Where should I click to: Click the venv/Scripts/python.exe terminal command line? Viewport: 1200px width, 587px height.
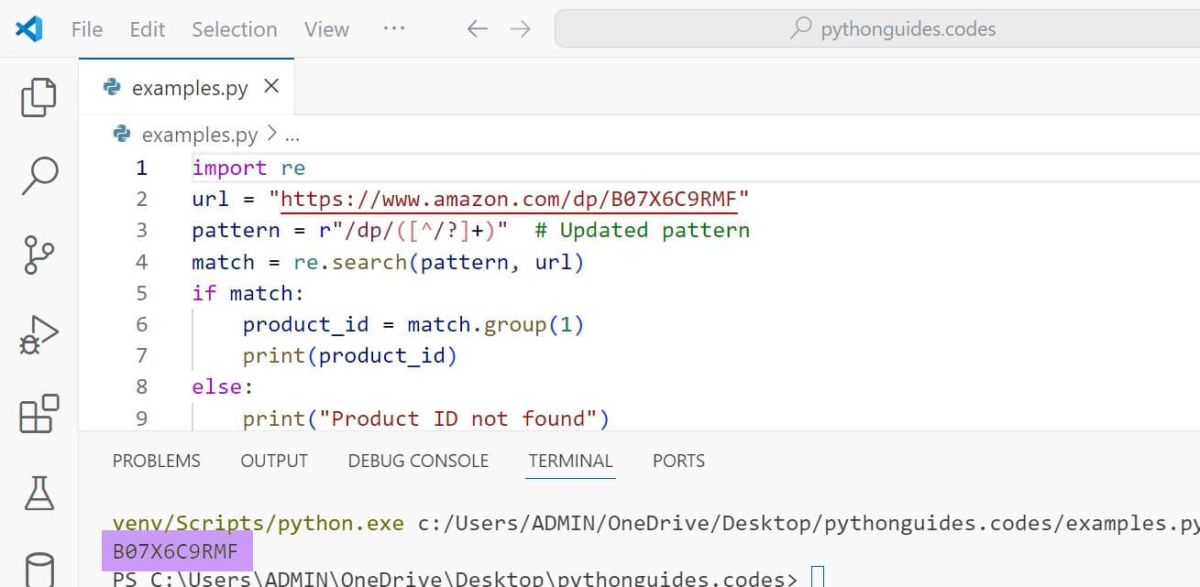click(x=656, y=523)
